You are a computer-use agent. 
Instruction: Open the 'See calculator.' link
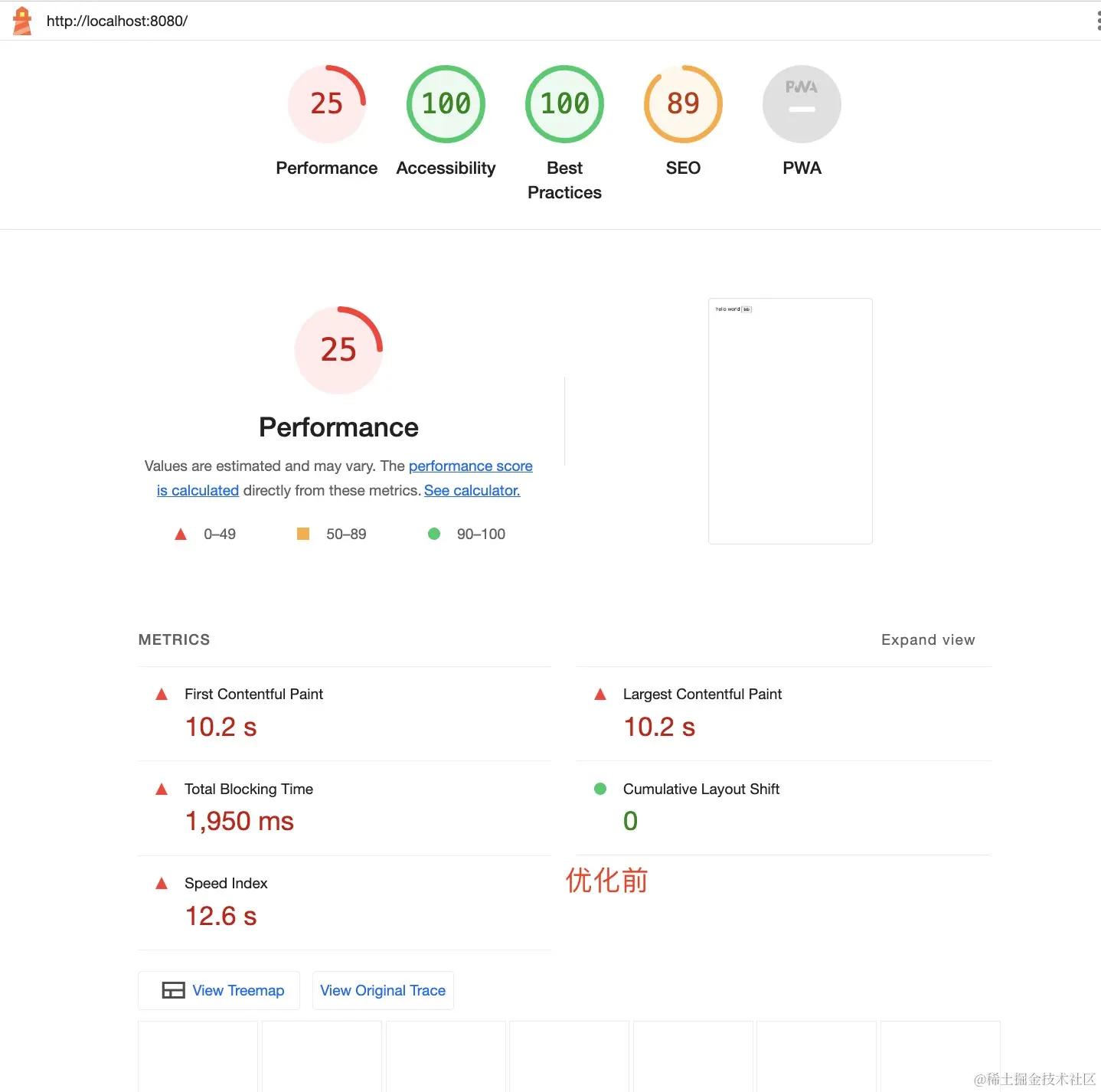[472, 490]
